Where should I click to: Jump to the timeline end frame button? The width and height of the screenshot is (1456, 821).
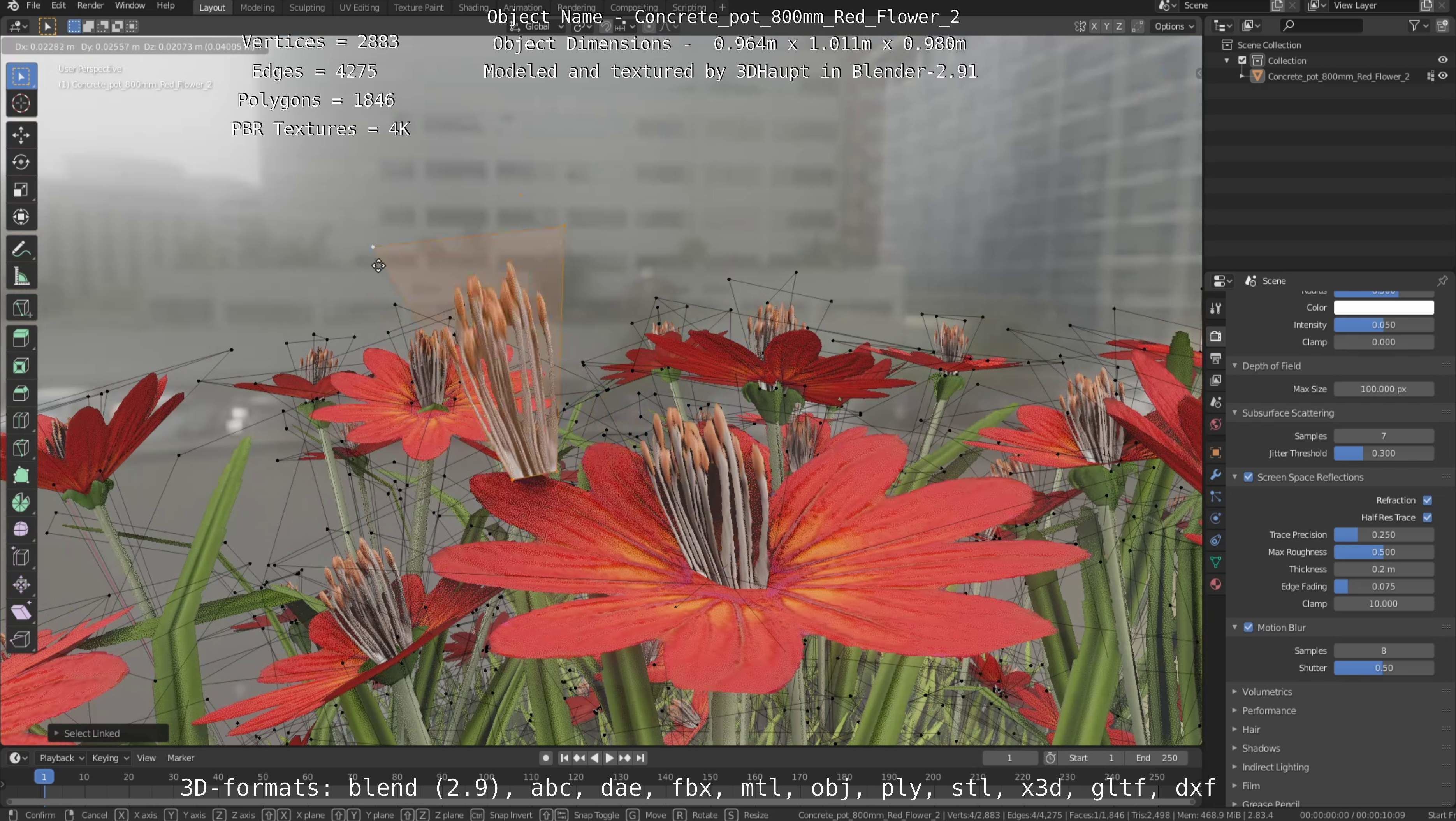point(640,758)
